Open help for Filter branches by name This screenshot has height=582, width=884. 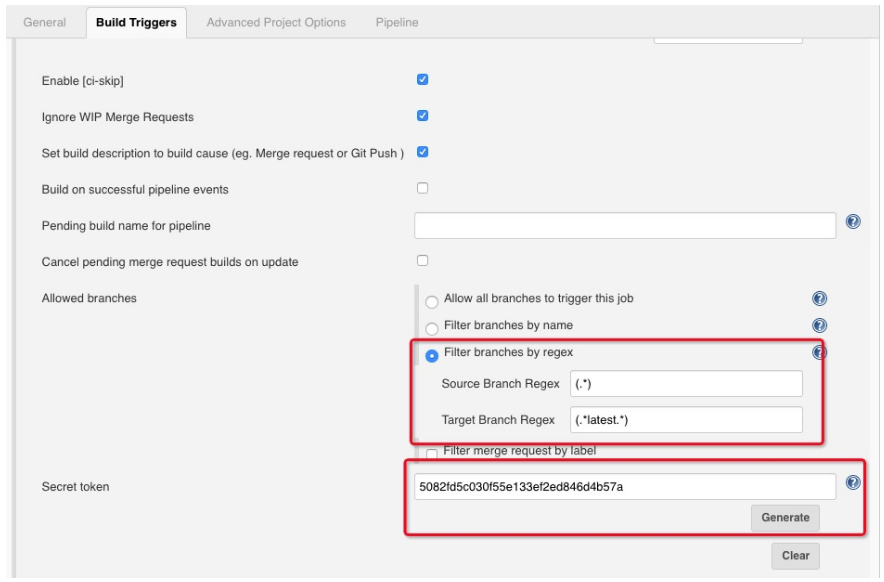[819, 325]
